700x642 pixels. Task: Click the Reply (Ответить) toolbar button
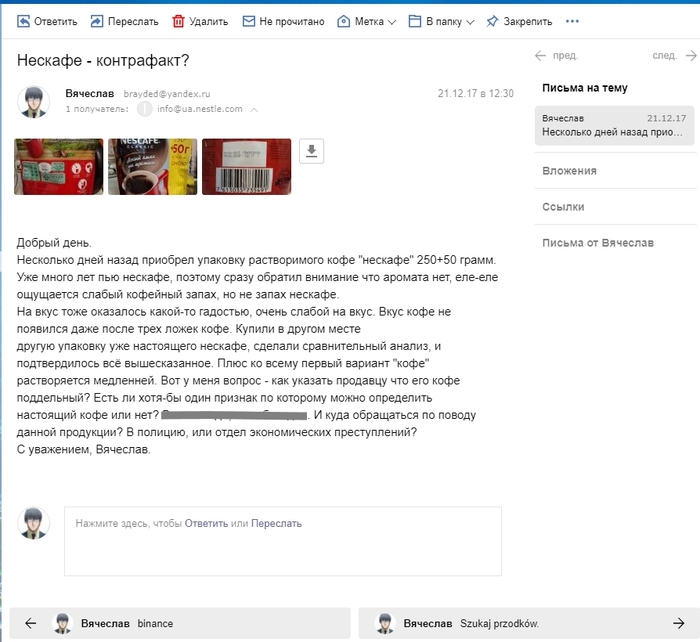(47, 21)
